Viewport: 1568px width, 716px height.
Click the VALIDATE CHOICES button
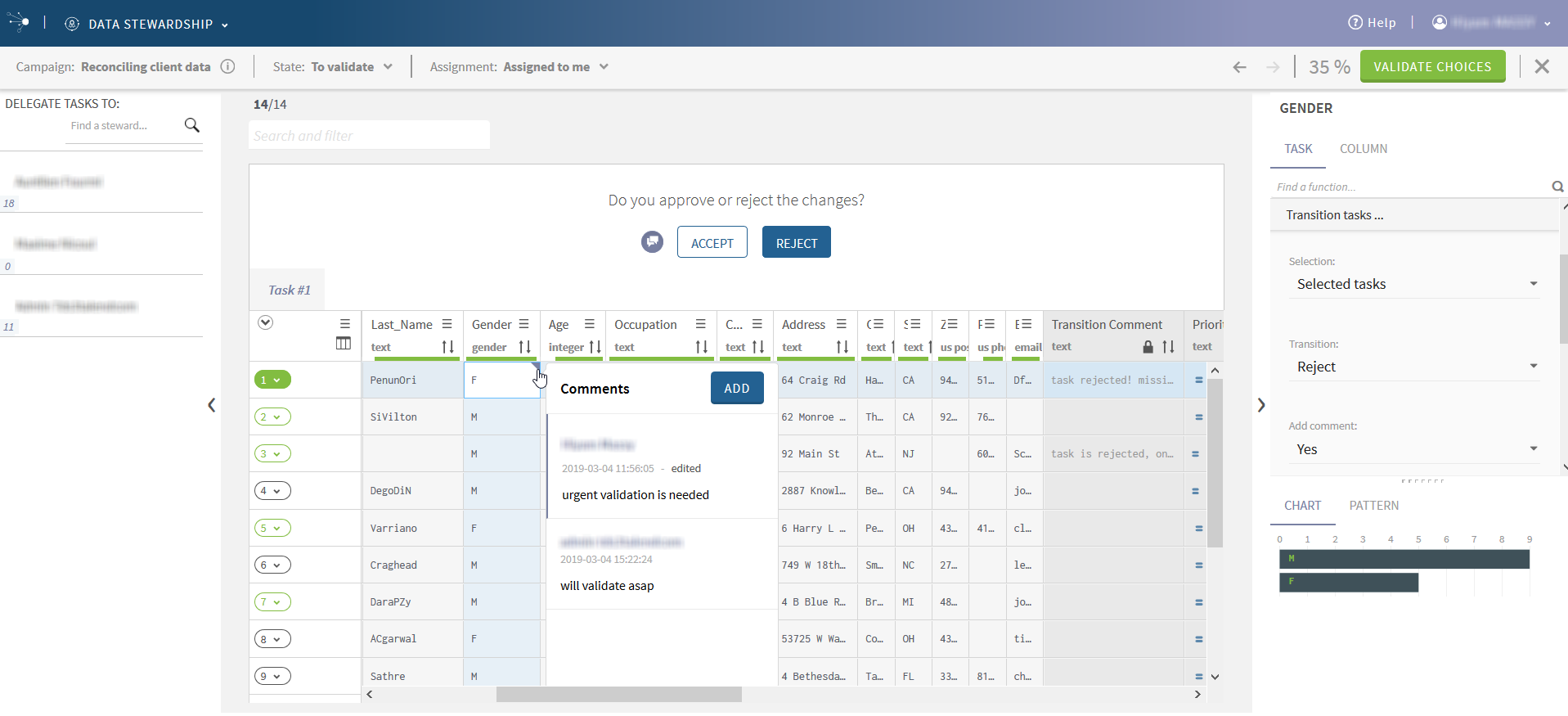click(x=1432, y=67)
